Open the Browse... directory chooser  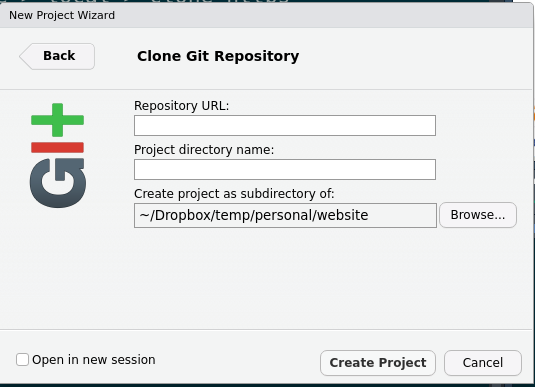tap(478, 215)
